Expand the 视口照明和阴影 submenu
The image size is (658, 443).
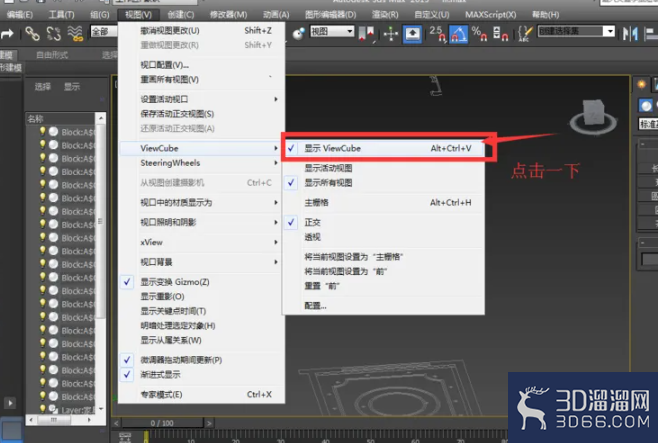click(201, 222)
